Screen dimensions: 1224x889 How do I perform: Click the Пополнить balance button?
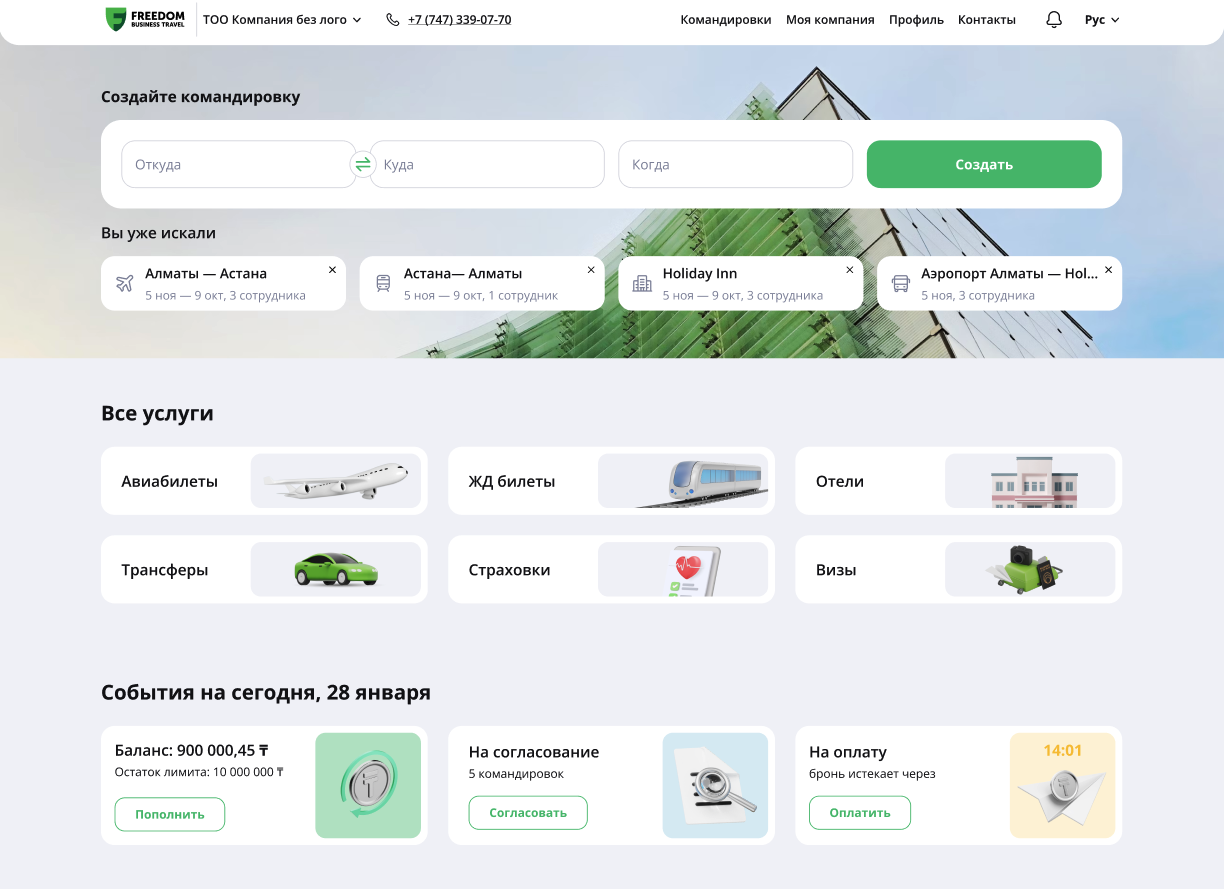click(170, 814)
